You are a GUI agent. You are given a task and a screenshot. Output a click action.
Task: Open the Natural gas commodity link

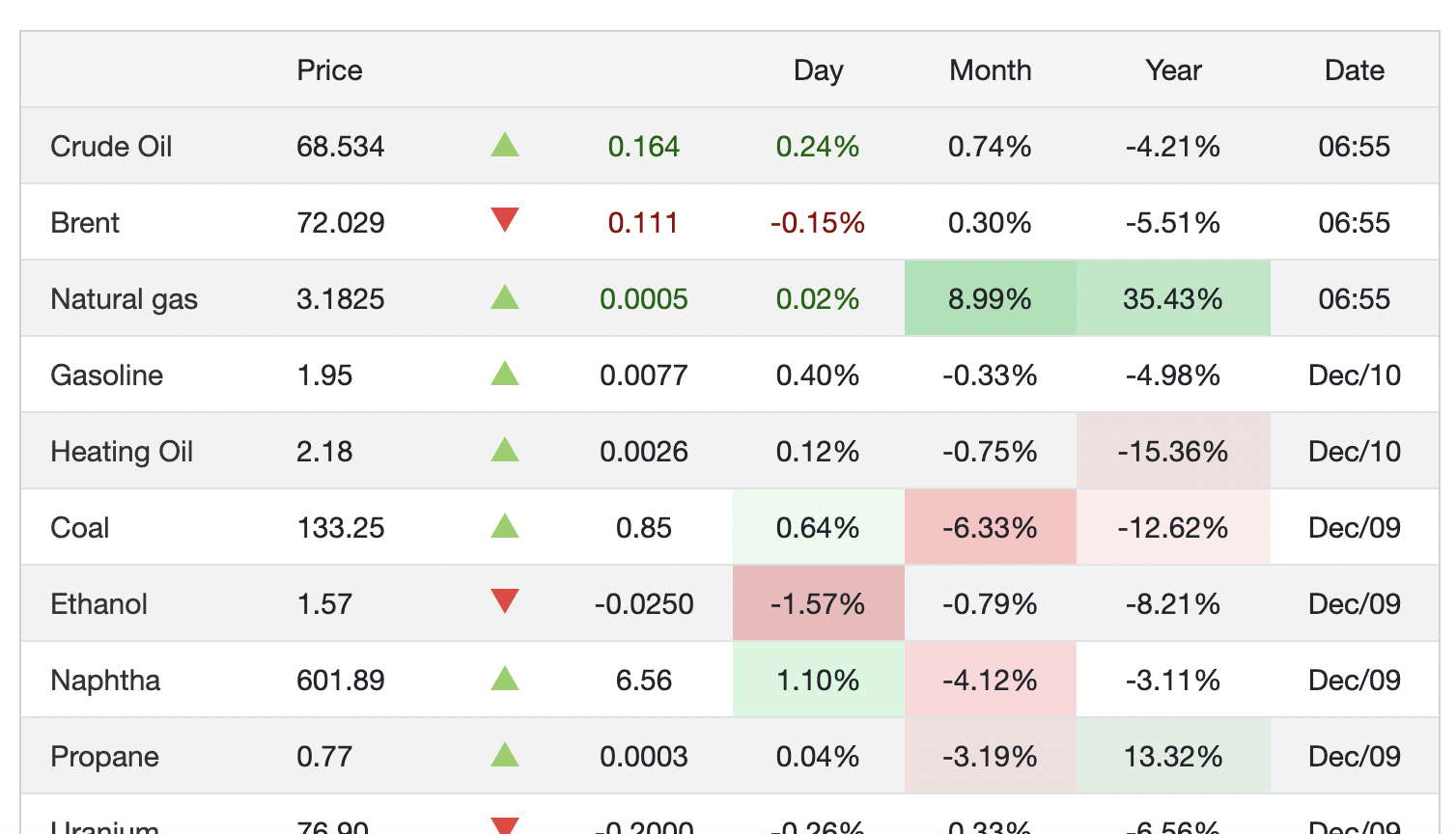pos(124,299)
